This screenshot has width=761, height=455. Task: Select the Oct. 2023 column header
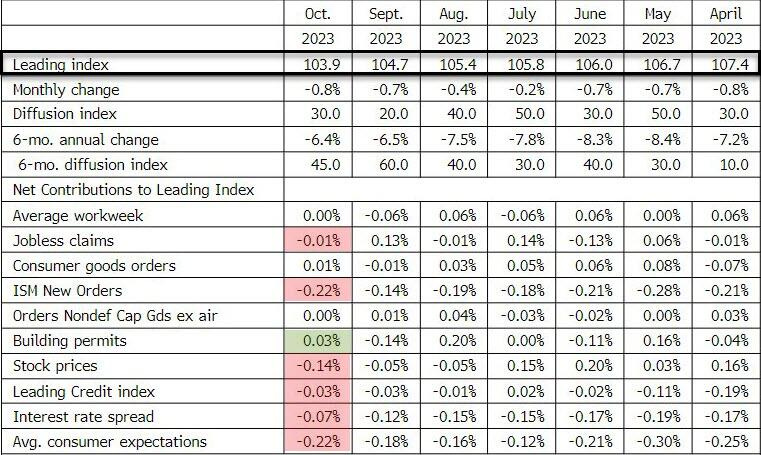(x=318, y=27)
